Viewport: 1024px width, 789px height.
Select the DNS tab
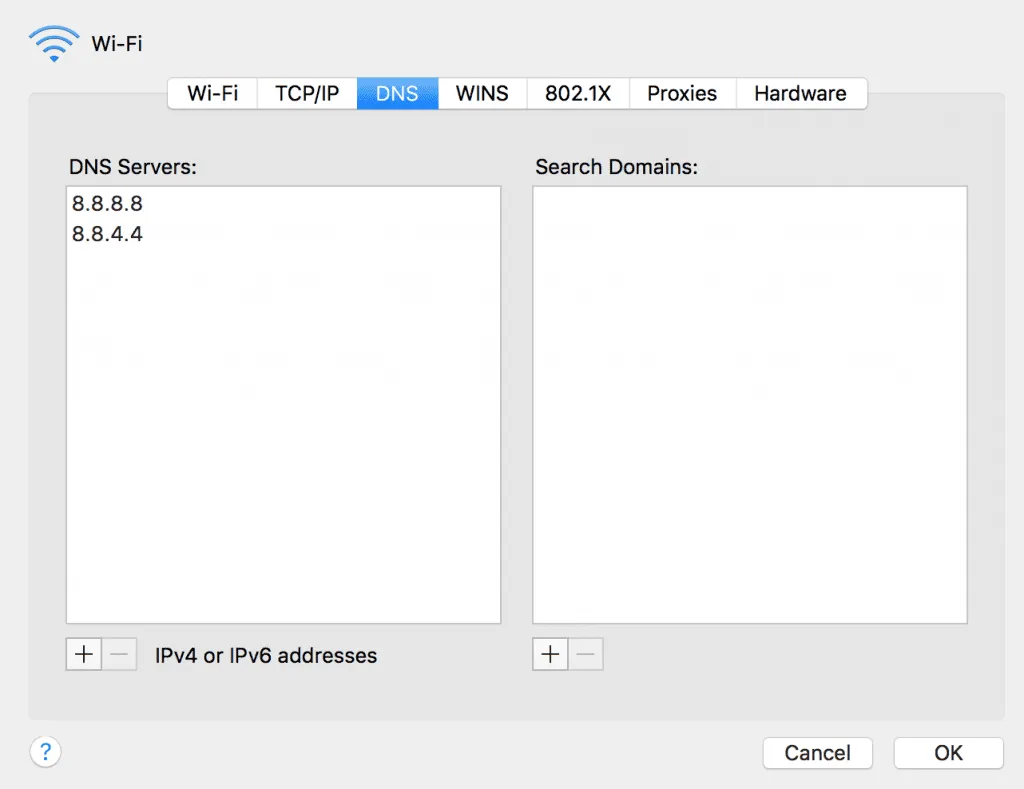tap(397, 93)
